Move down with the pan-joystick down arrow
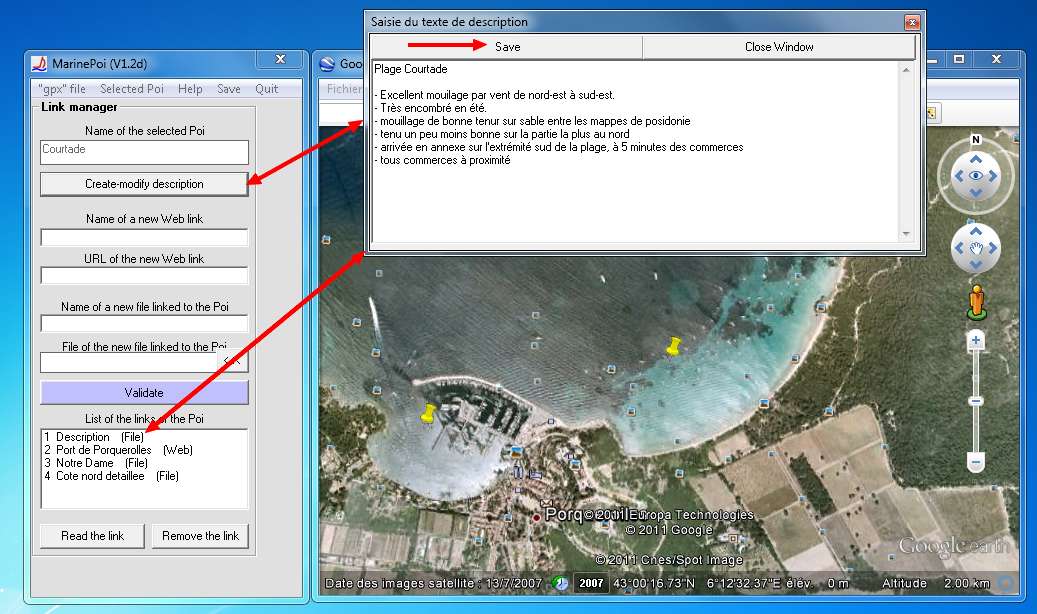1037x614 pixels. click(x=975, y=265)
